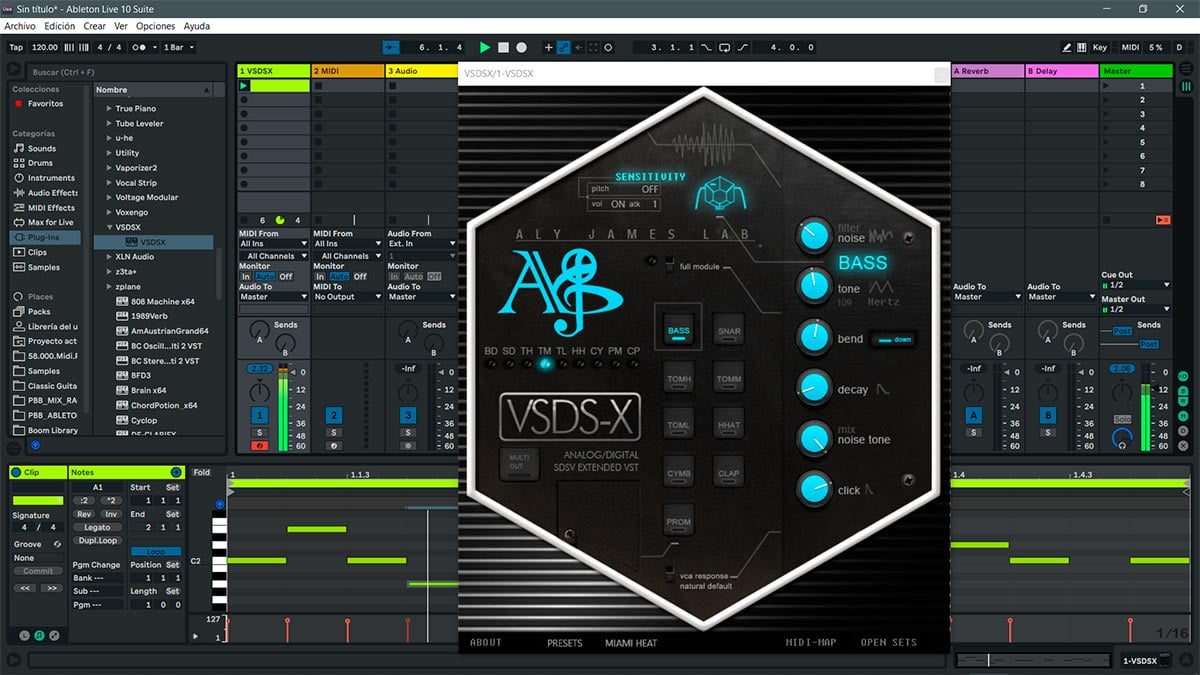Open the 1 Bar quantization menu
Screen dimensions: 1200x675
[x=178, y=47]
